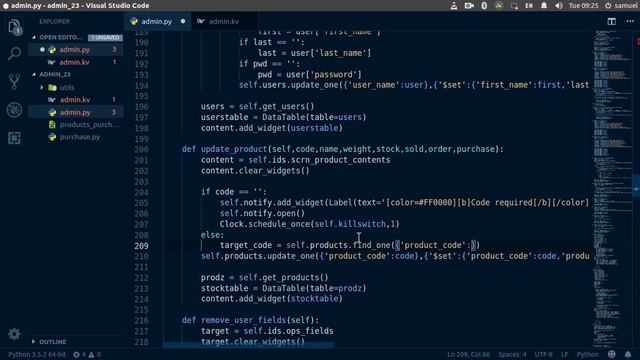This screenshot has height=360, width=640.
Task: Open the Explorer view in activity bar
Action: (14, 27)
